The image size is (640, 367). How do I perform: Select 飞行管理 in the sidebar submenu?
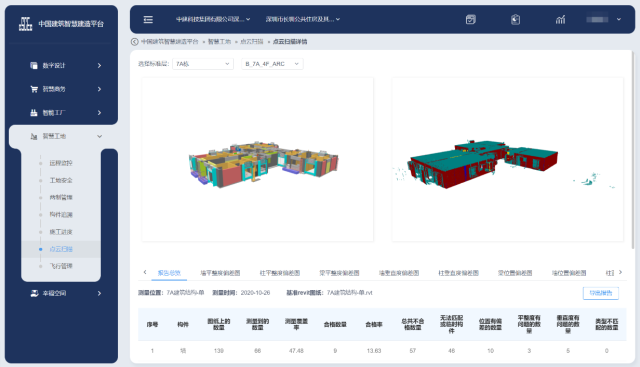(x=61, y=266)
